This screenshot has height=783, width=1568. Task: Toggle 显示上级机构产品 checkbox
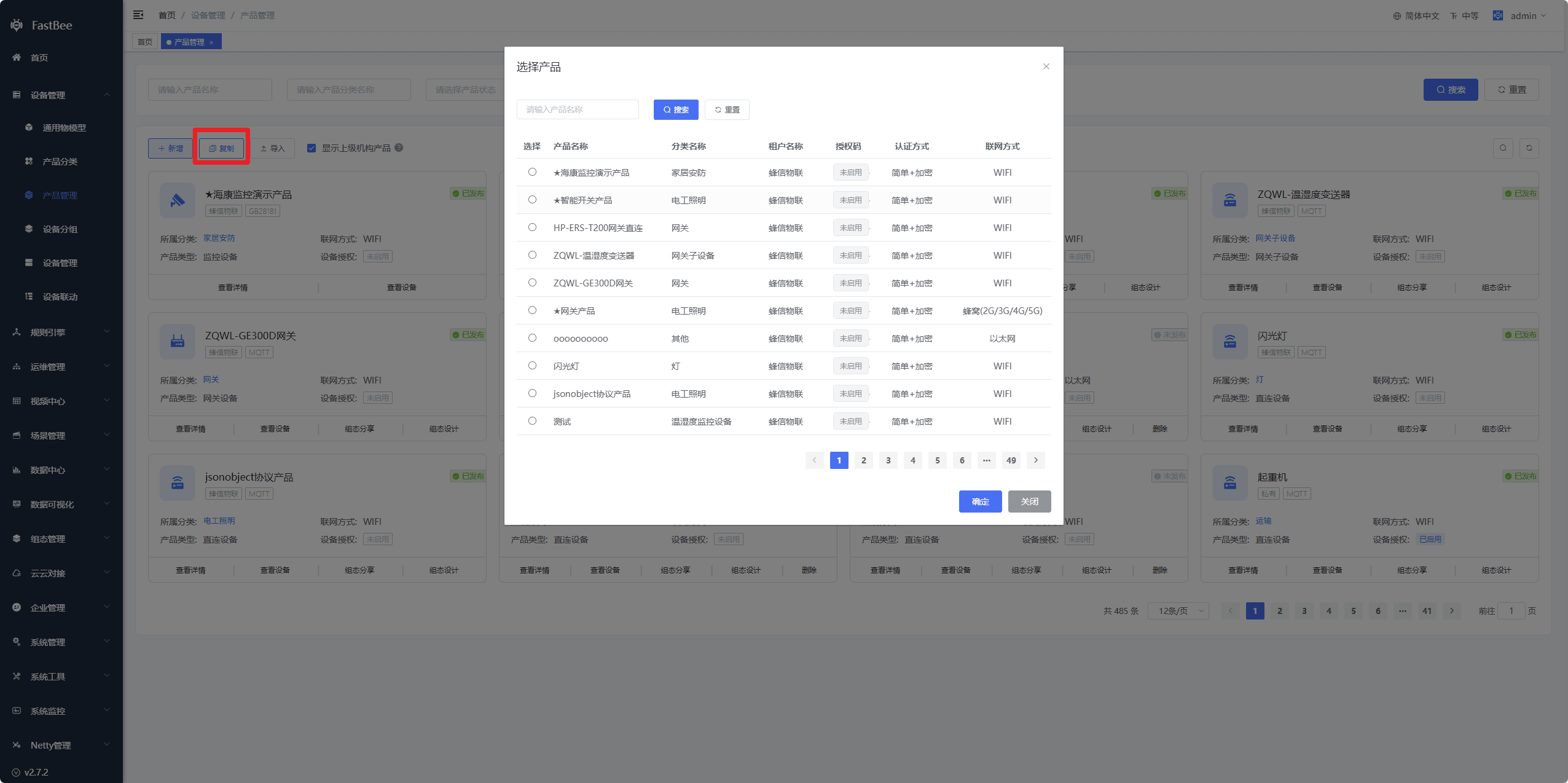(x=312, y=148)
